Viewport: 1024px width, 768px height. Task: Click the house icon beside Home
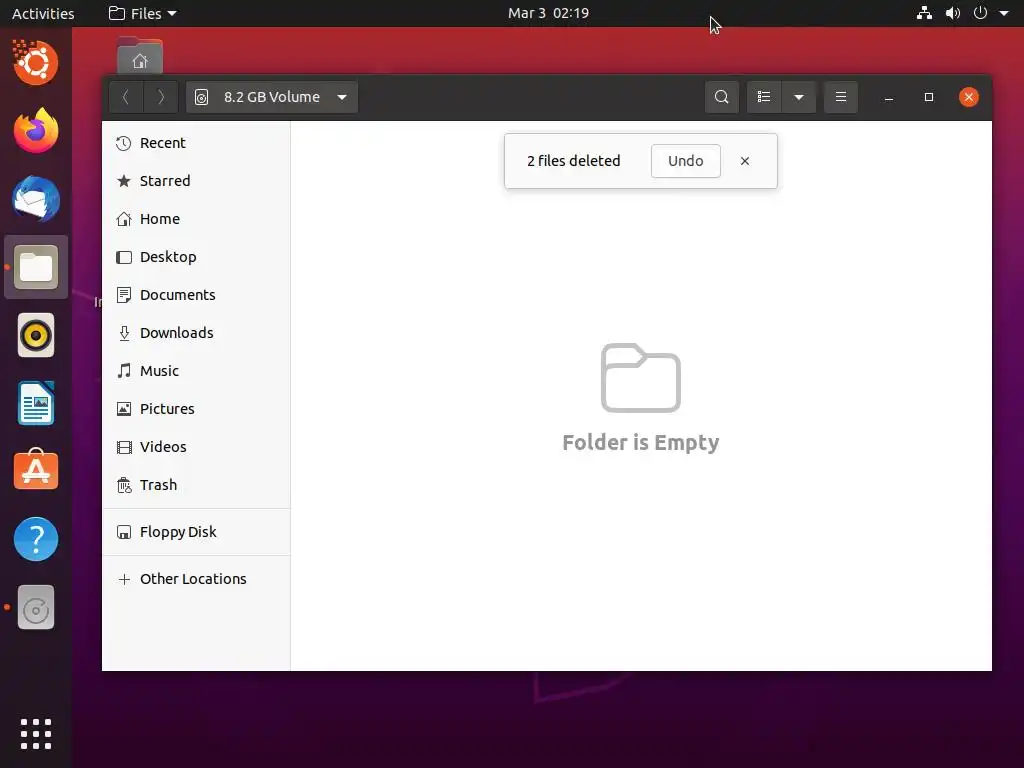tap(123, 219)
